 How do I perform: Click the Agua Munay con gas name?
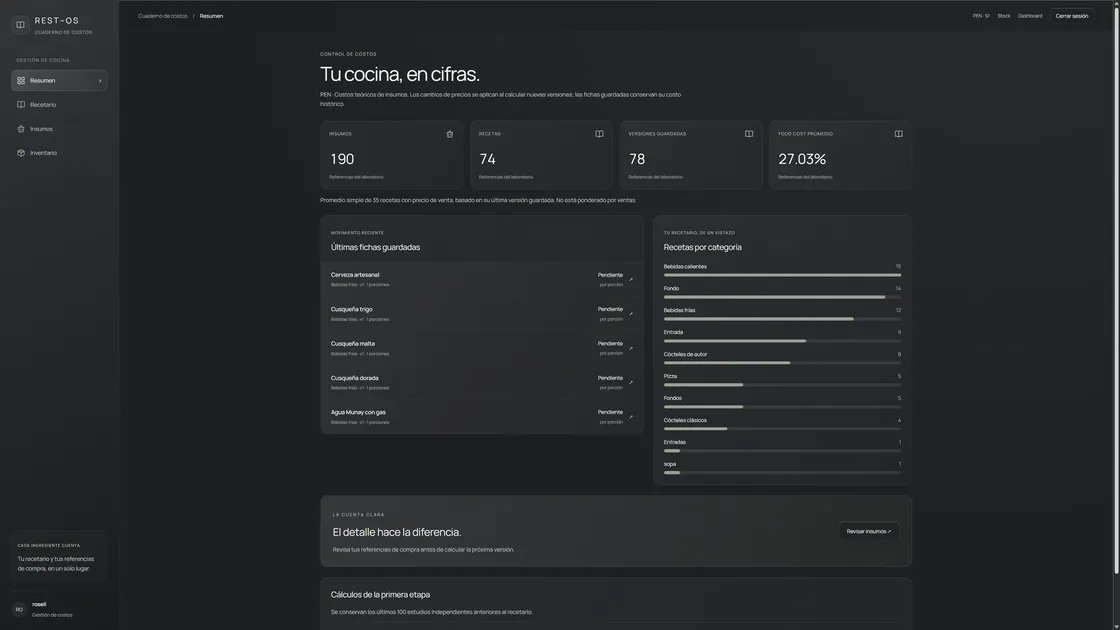(358, 412)
